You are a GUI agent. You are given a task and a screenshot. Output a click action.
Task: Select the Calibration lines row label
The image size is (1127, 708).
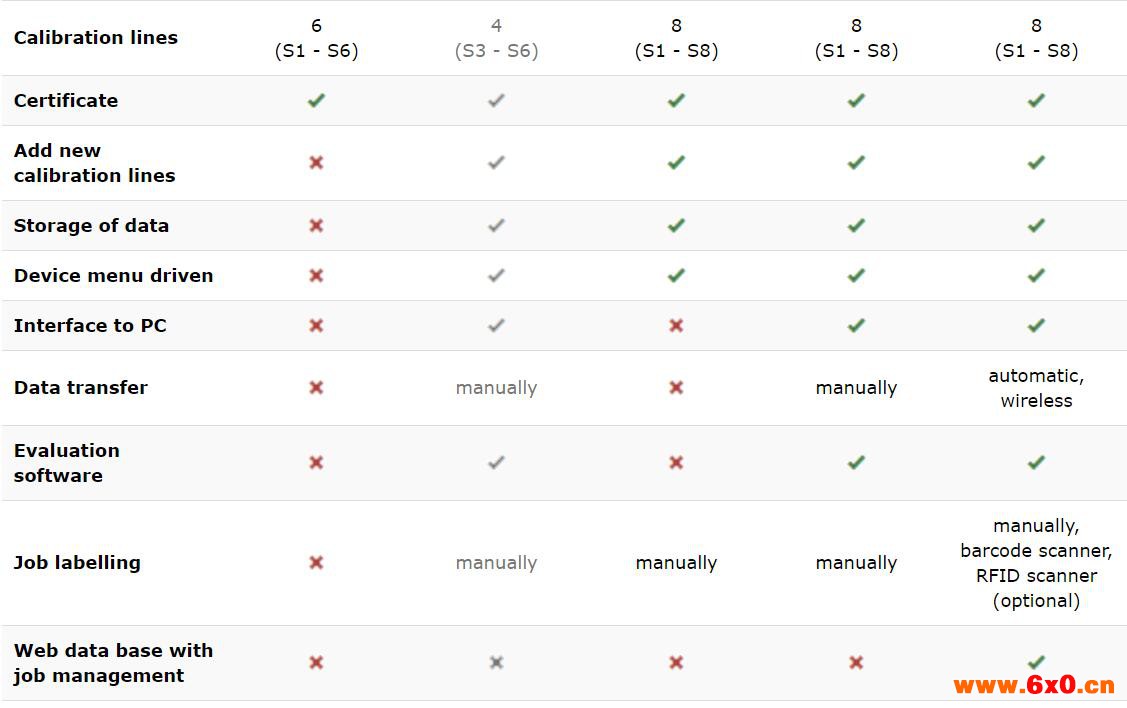(x=96, y=37)
